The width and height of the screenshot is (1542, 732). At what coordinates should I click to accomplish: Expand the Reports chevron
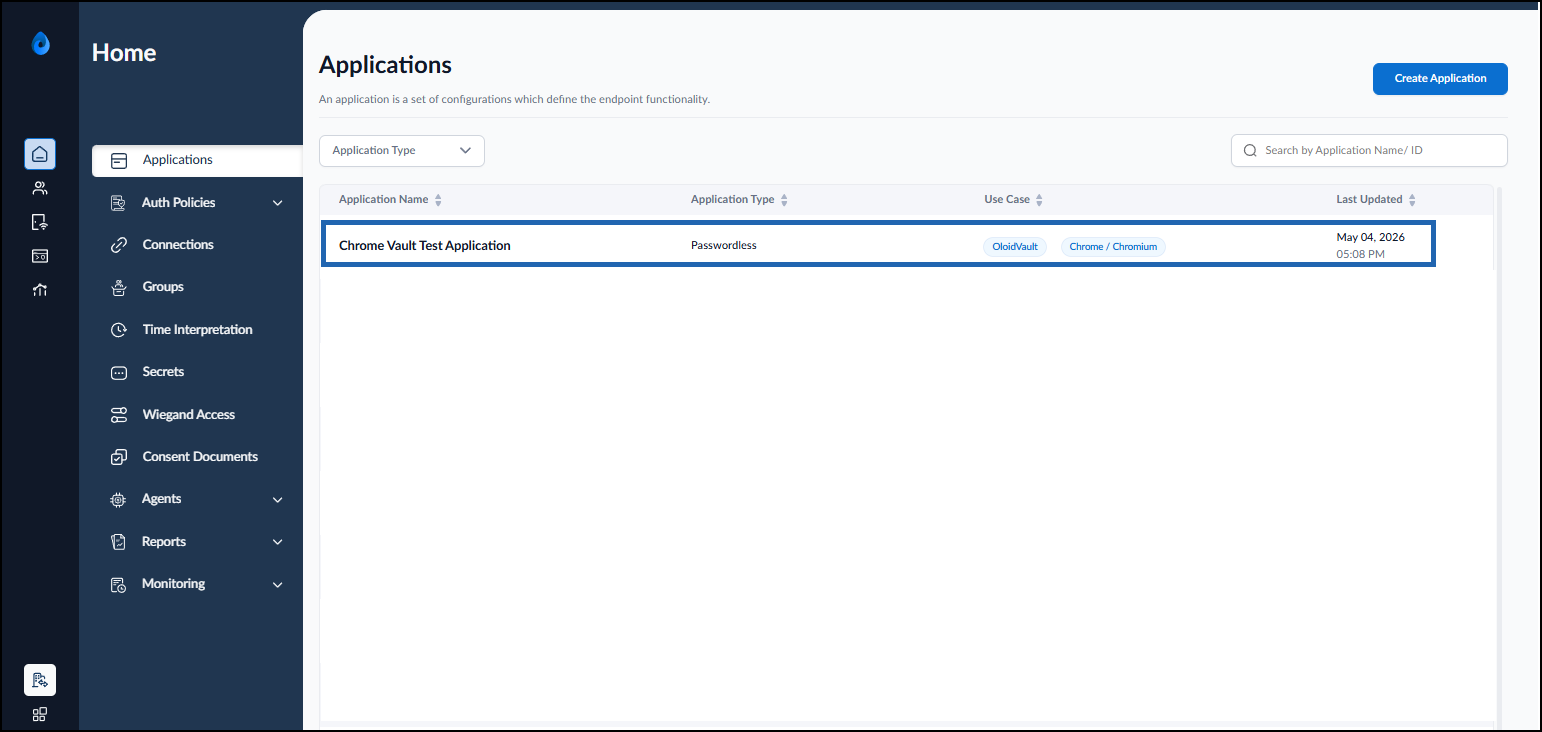point(278,542)
